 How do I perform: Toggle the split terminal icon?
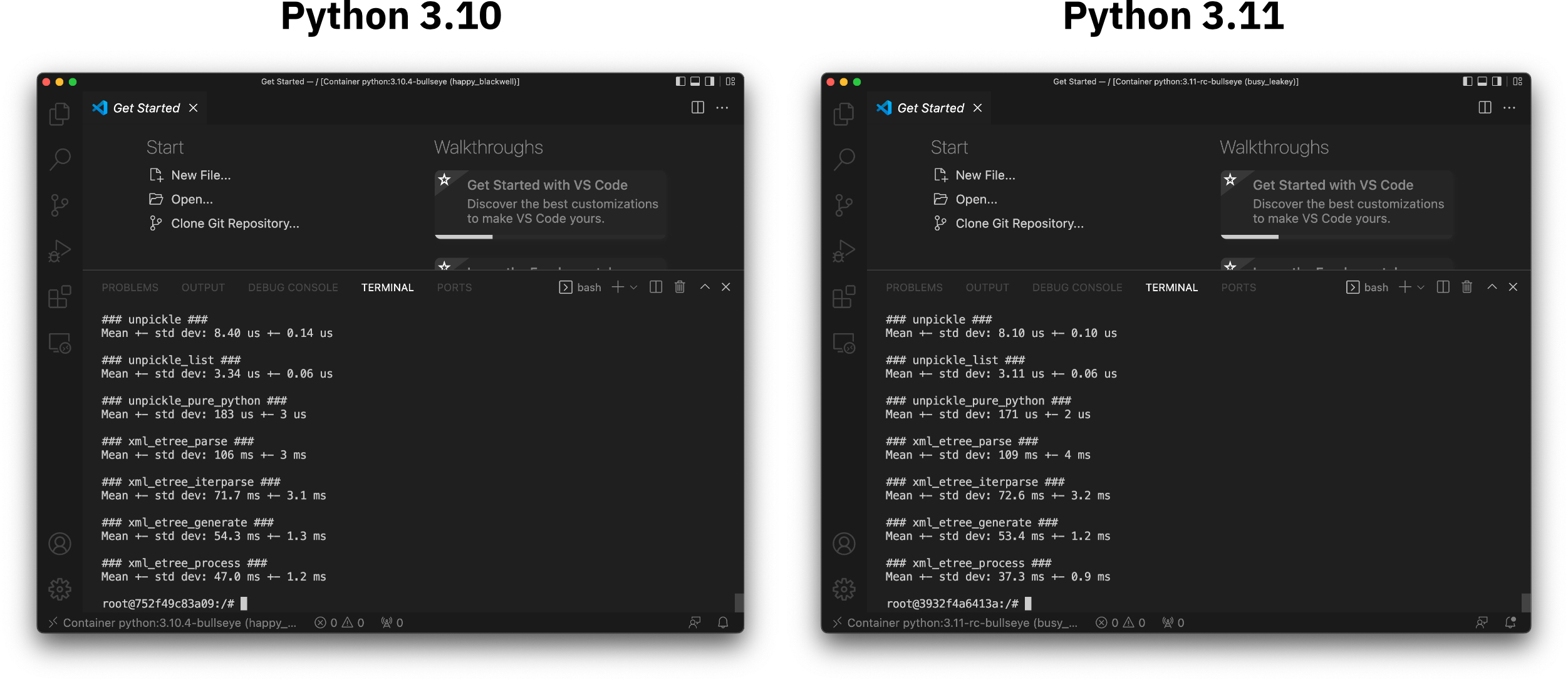click(x=655, y=287)
